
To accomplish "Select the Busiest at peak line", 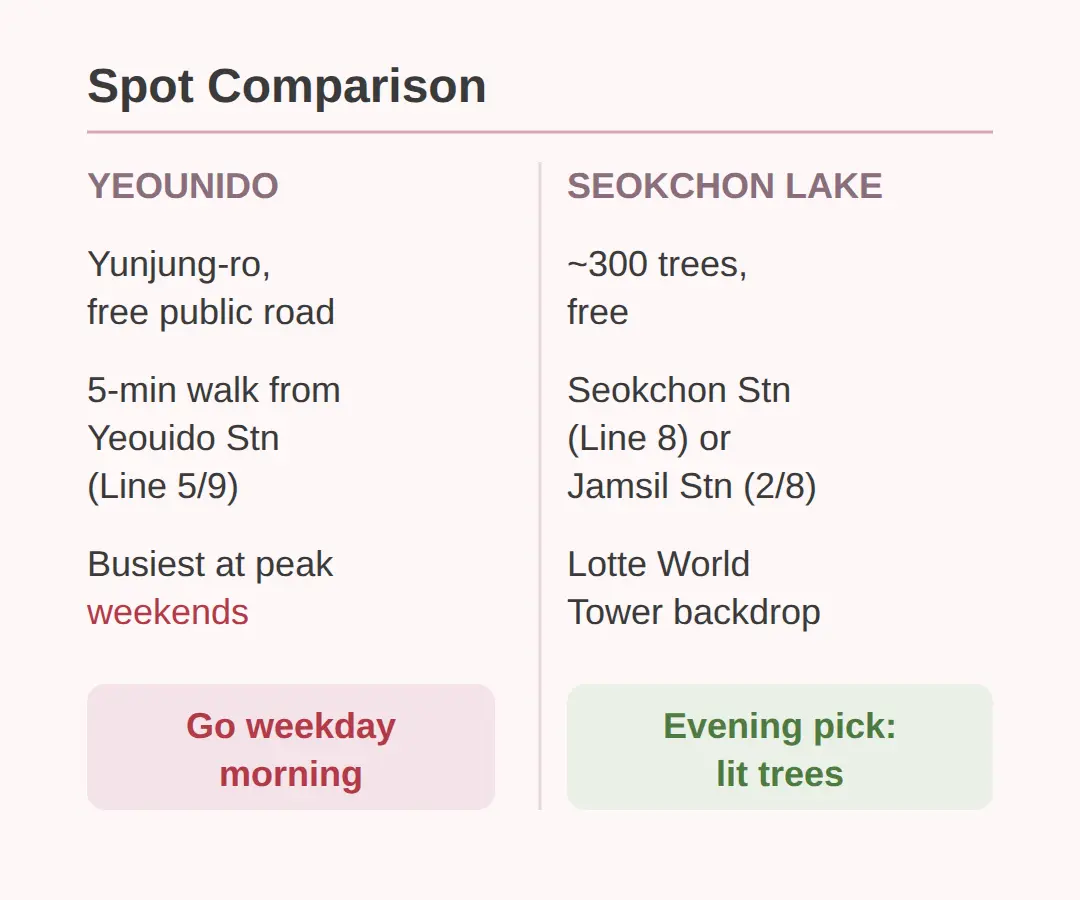I will tap(210, 565).
